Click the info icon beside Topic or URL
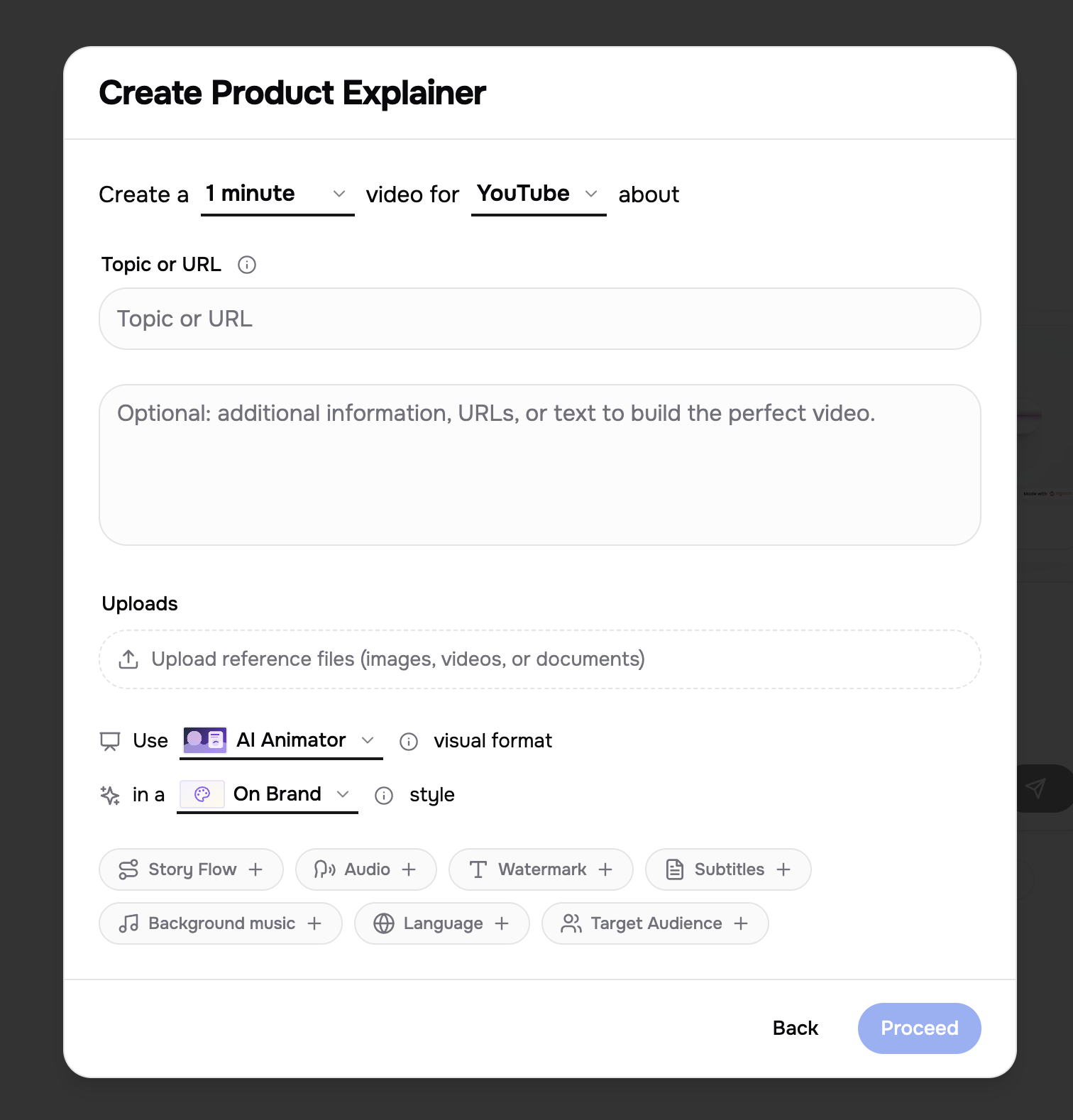This screenshot has height=1120, width=1073. (x=247, y=265)
